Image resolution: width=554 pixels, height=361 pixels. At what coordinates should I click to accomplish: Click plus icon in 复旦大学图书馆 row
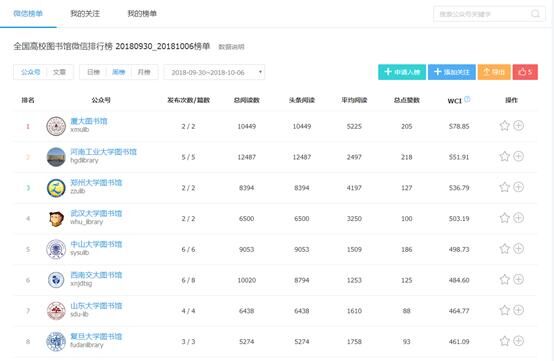pyautogui.click(x=518, y=341)
